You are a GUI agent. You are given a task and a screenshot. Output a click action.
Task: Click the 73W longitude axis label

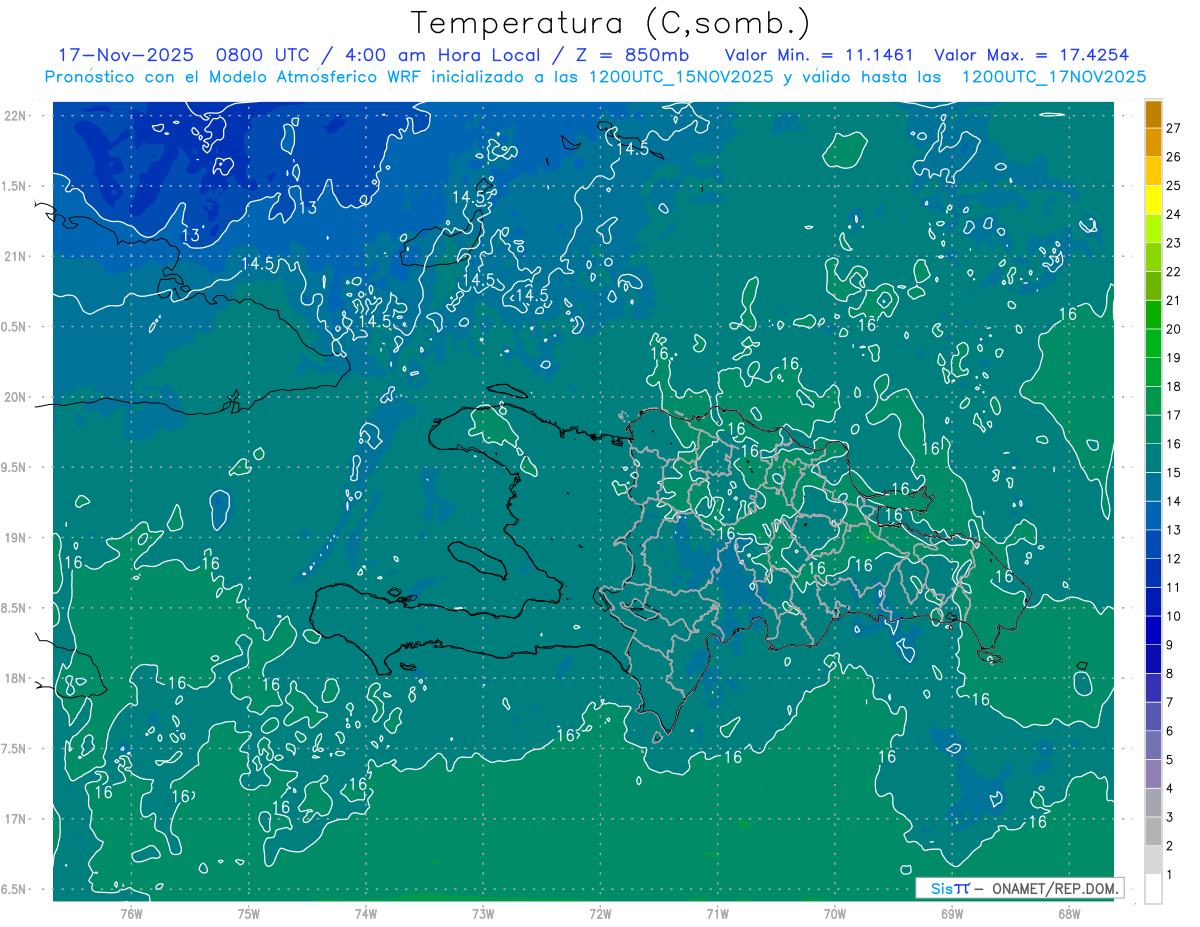click(483, 914)
